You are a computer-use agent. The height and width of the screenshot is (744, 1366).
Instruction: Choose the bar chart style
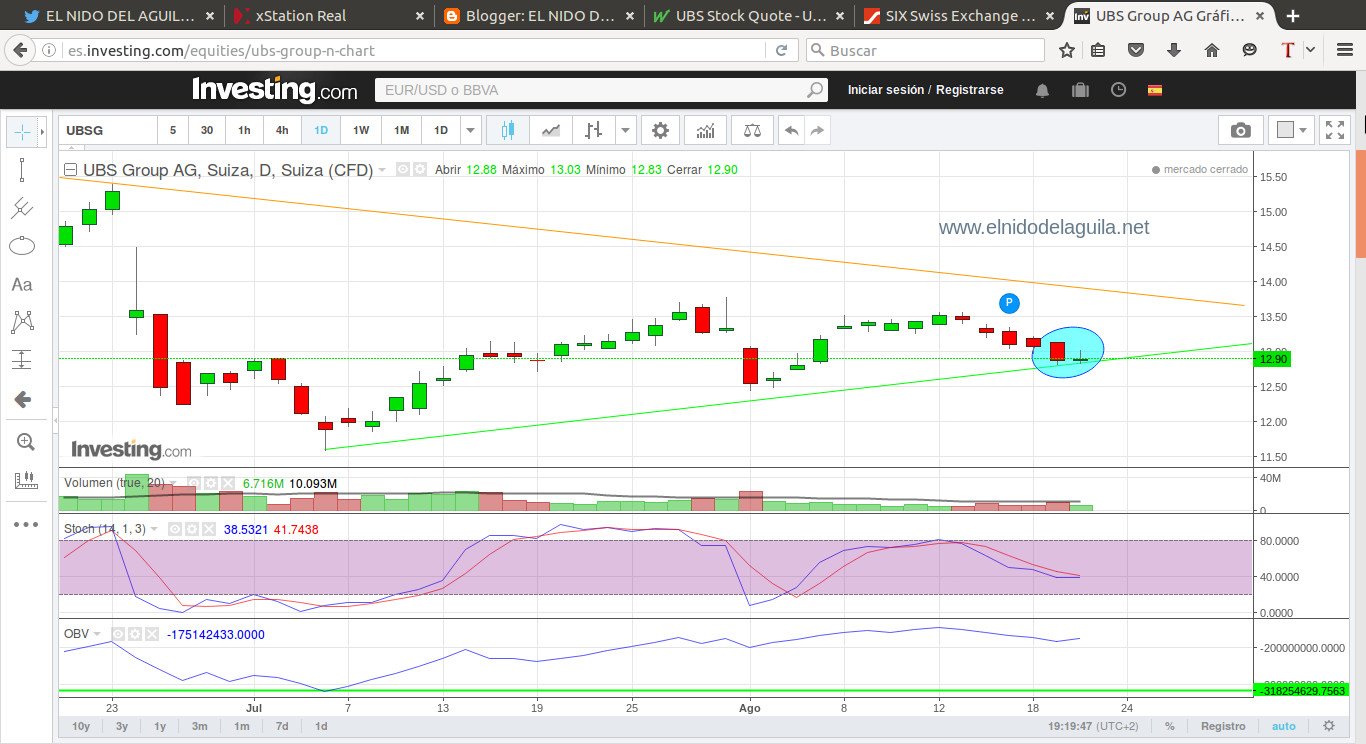[x=594, y=130]
